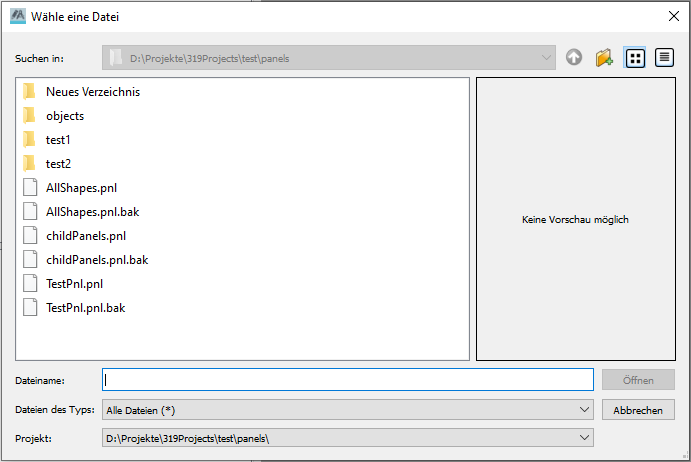Go up one directory level
The image size is (691, 462).
tap(574, 58)
